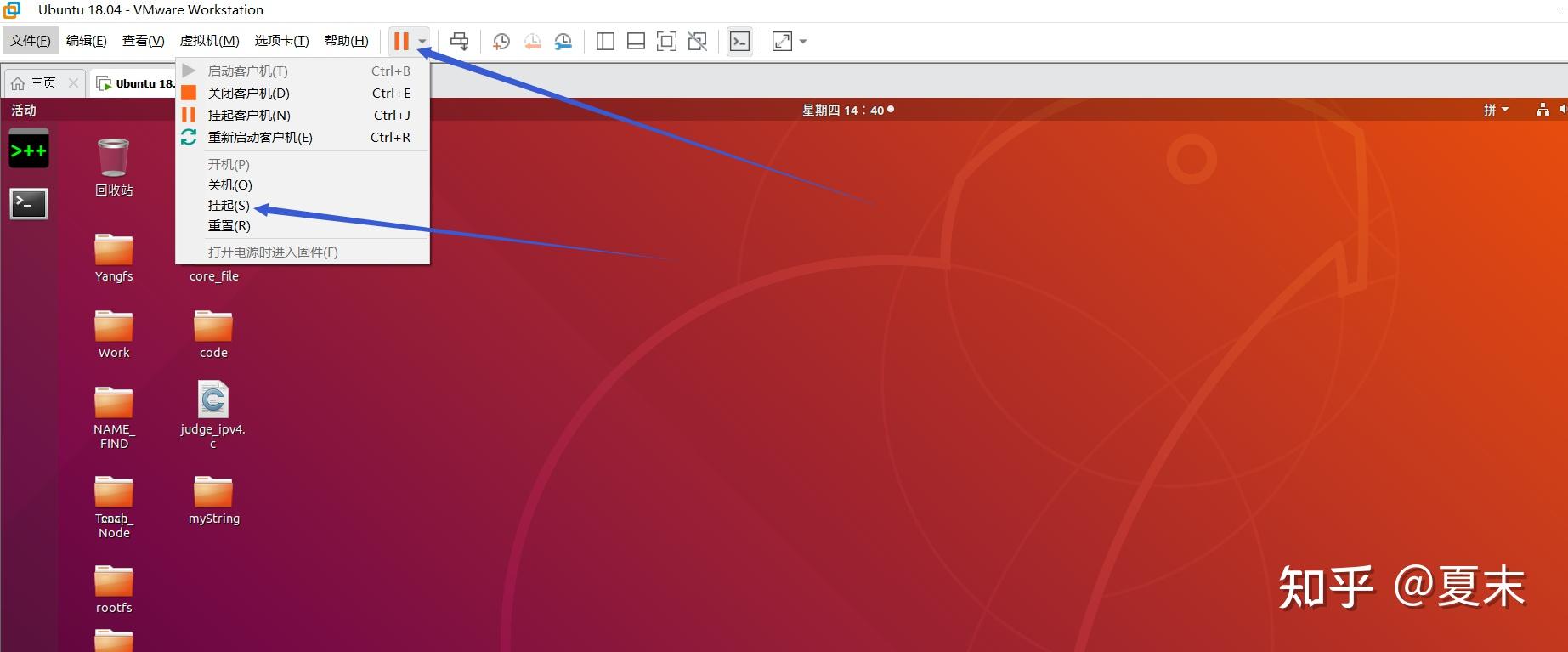
Task: Revert the virtual machine to snapshot
Action: 533,41
